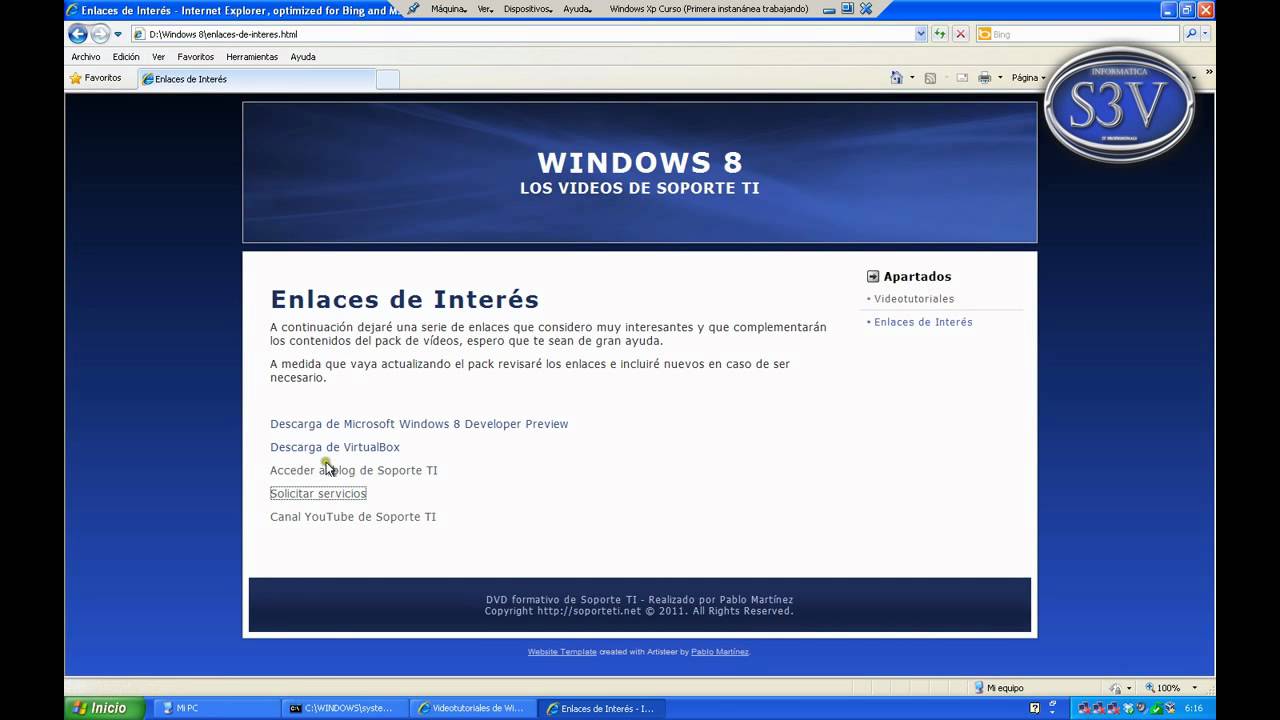Exit fullscreen via the mini toolbar restore icon
The image size is (1280, 720).
pos(847,9)
